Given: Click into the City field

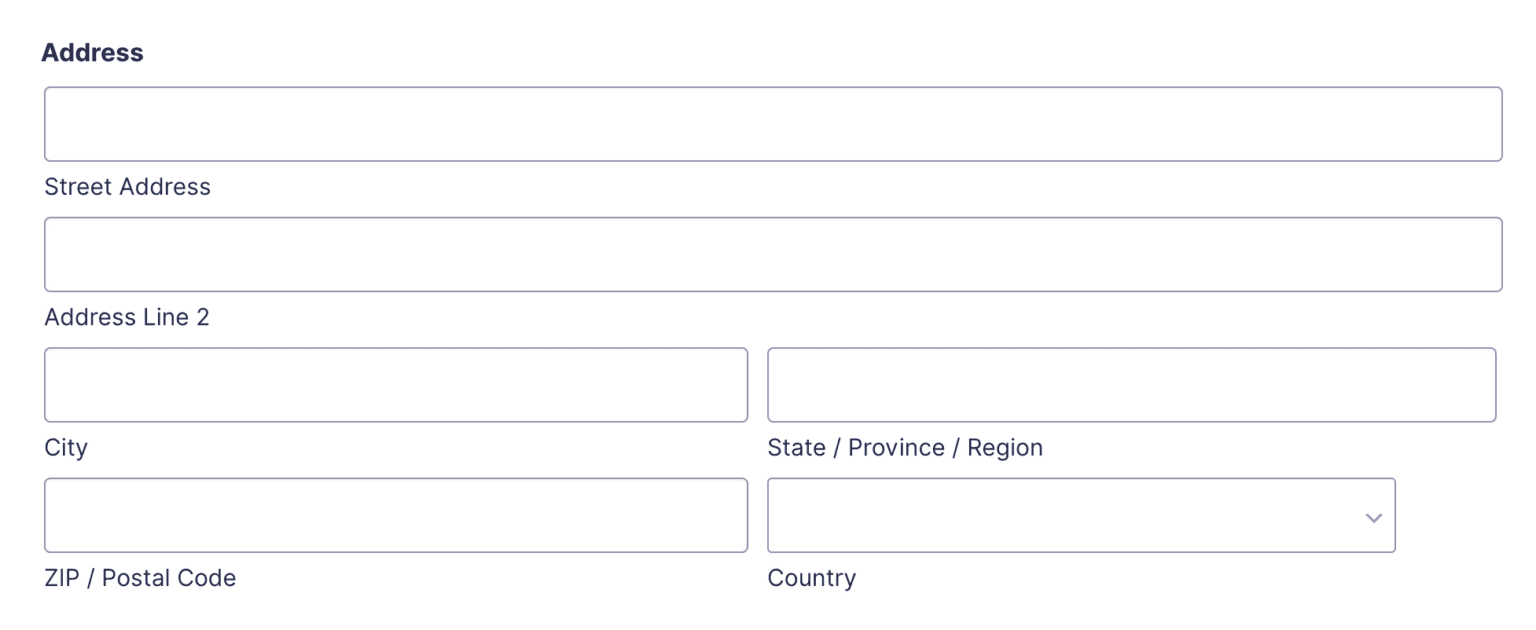Looking at the screenshot, I should pos(396,385).
